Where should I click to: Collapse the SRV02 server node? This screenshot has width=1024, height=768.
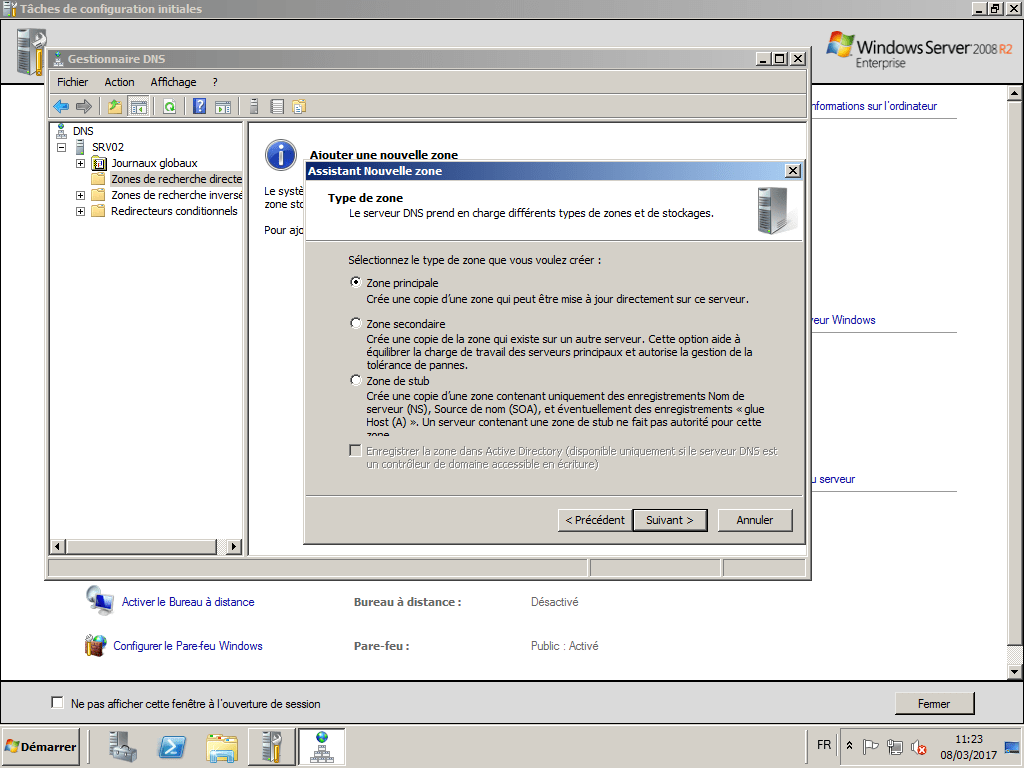click(x=62, y=146)
